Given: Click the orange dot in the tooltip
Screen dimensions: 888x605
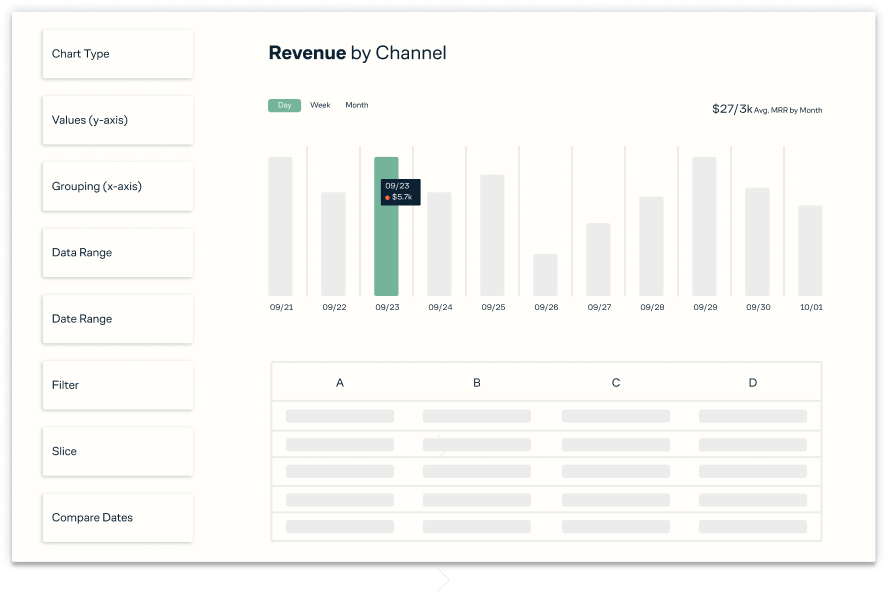Looking at the screenshot, I should (387, 198).
